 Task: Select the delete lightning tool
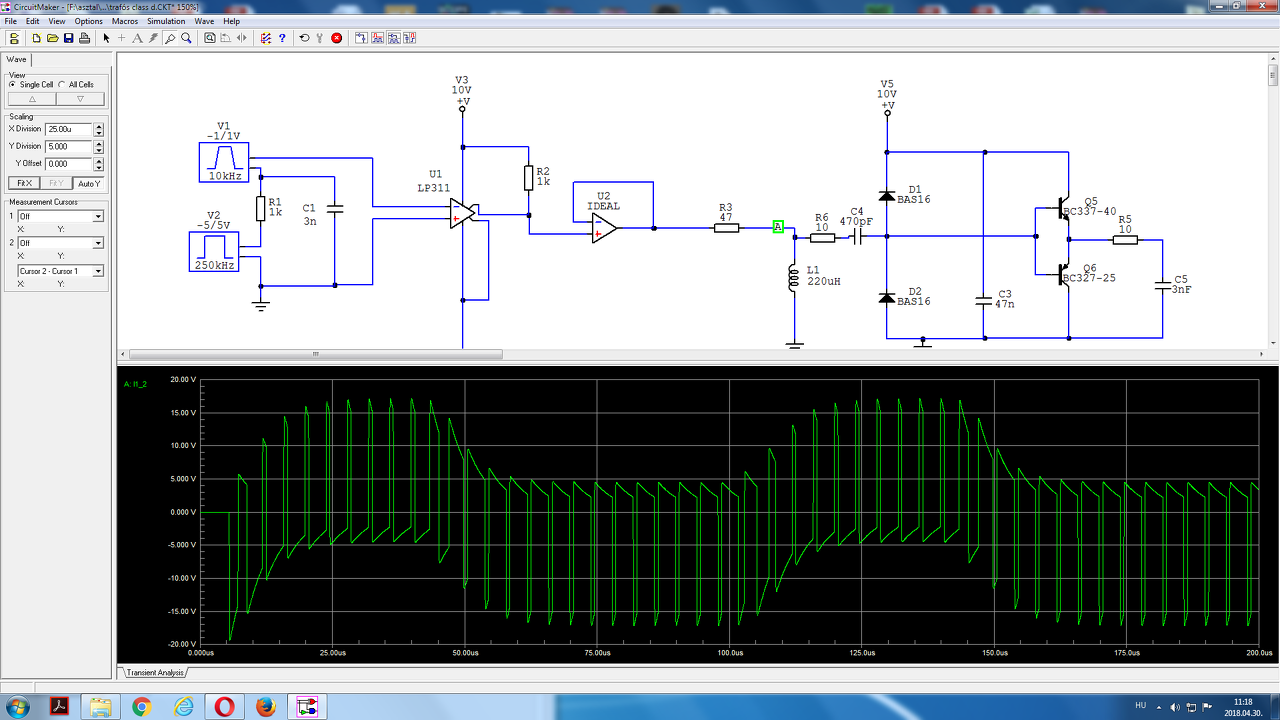[153, 38]
